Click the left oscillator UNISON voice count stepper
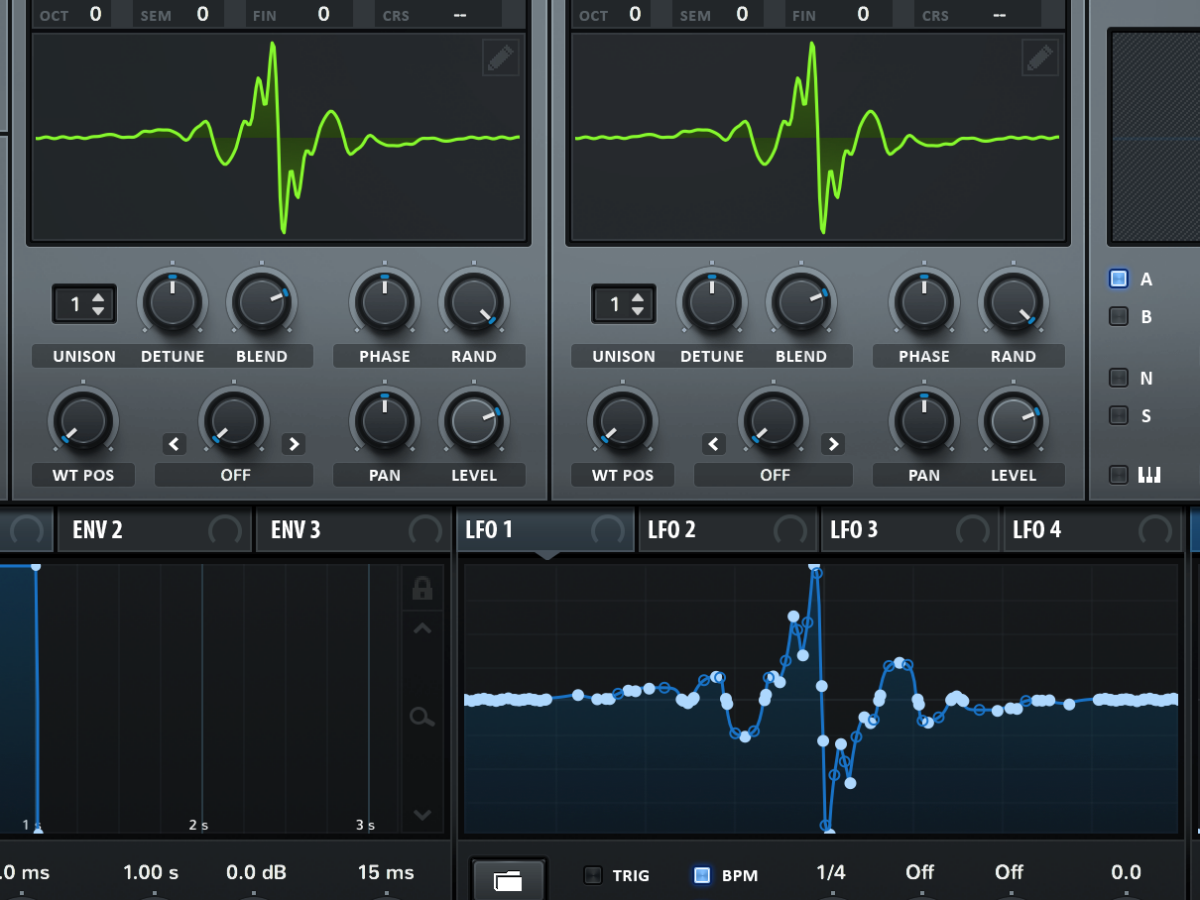The height and width of the screenshot is (900, 1200). (x=84, y=304)
